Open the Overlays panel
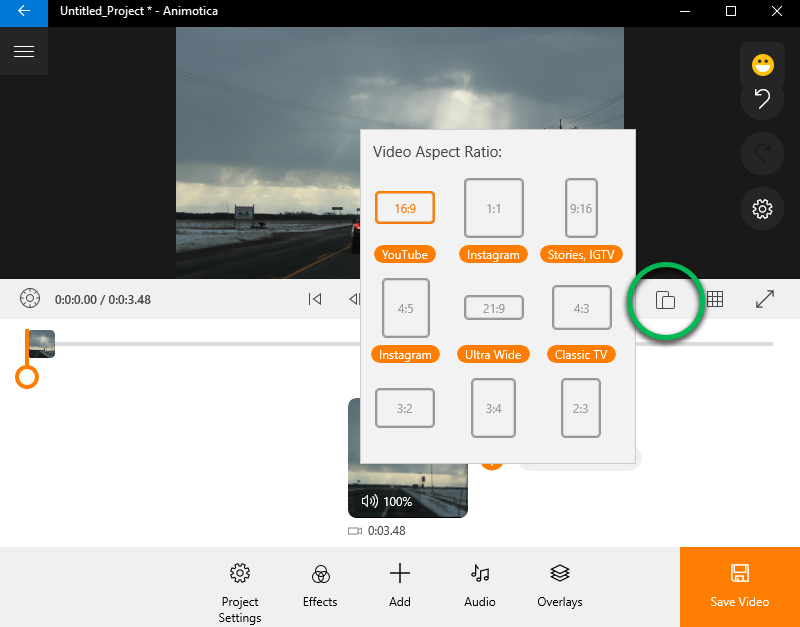800x627 pixels. (x=560, y=587)
